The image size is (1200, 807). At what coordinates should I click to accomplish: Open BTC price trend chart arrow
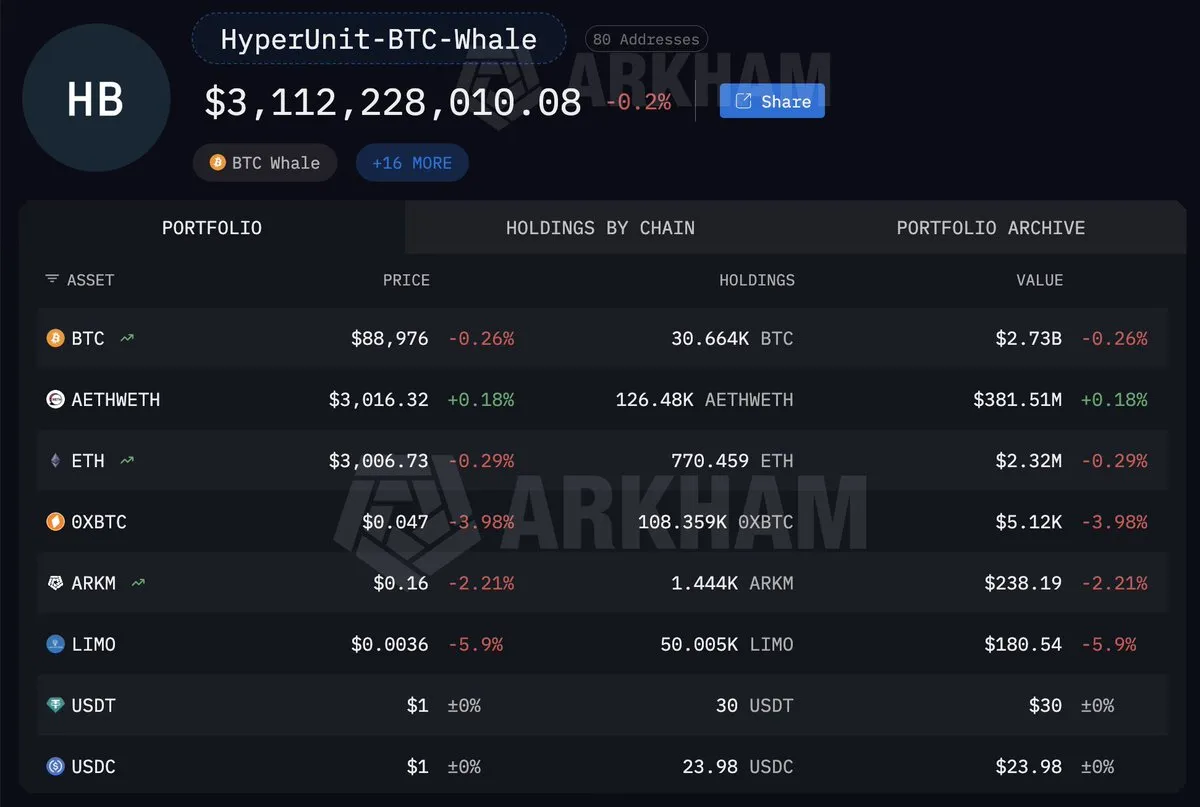point(127,339)
